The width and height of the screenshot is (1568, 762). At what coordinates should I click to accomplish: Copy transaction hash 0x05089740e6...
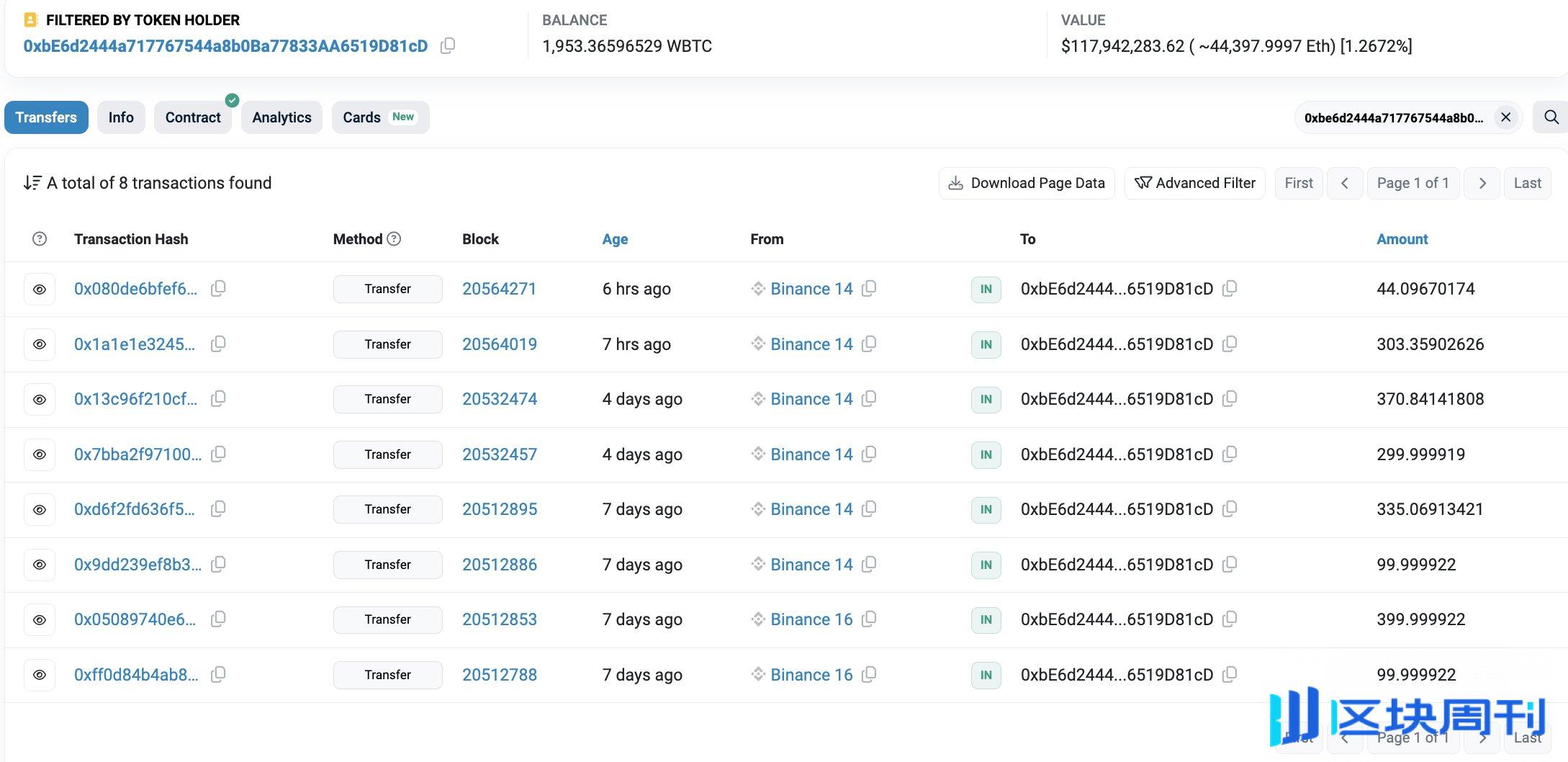(x=218, y=619)
